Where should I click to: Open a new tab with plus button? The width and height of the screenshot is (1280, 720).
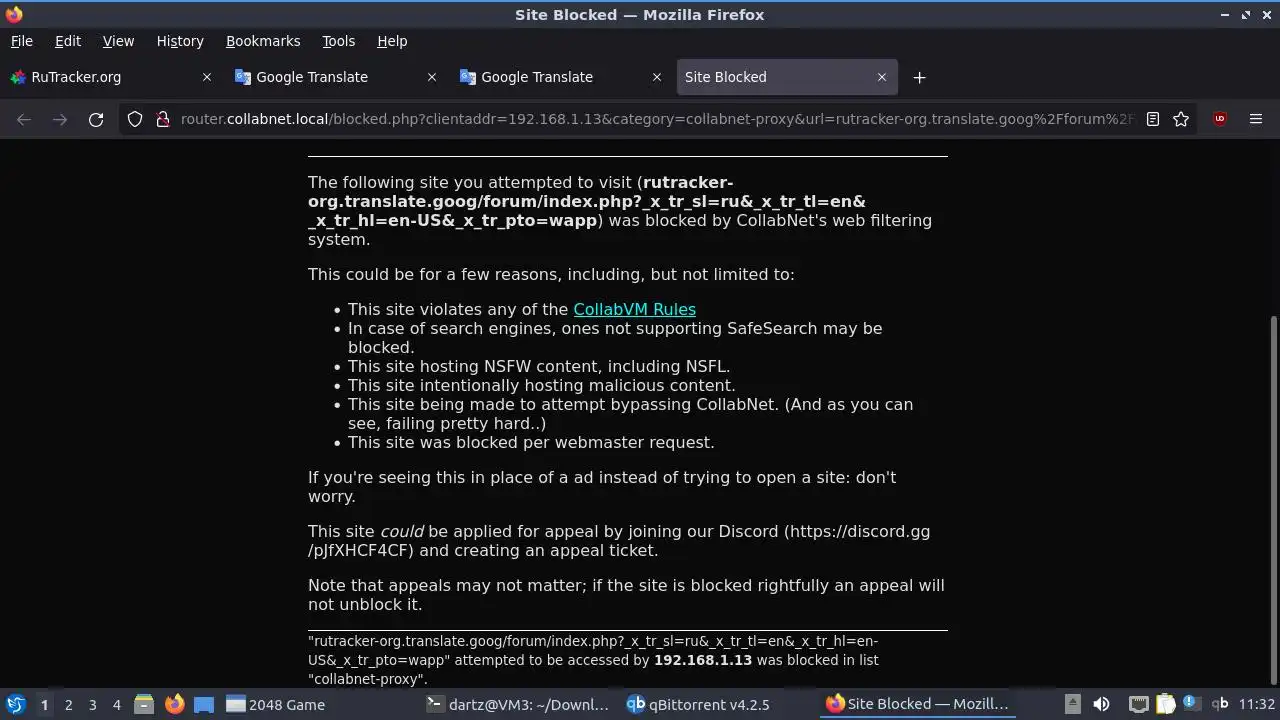919,77
